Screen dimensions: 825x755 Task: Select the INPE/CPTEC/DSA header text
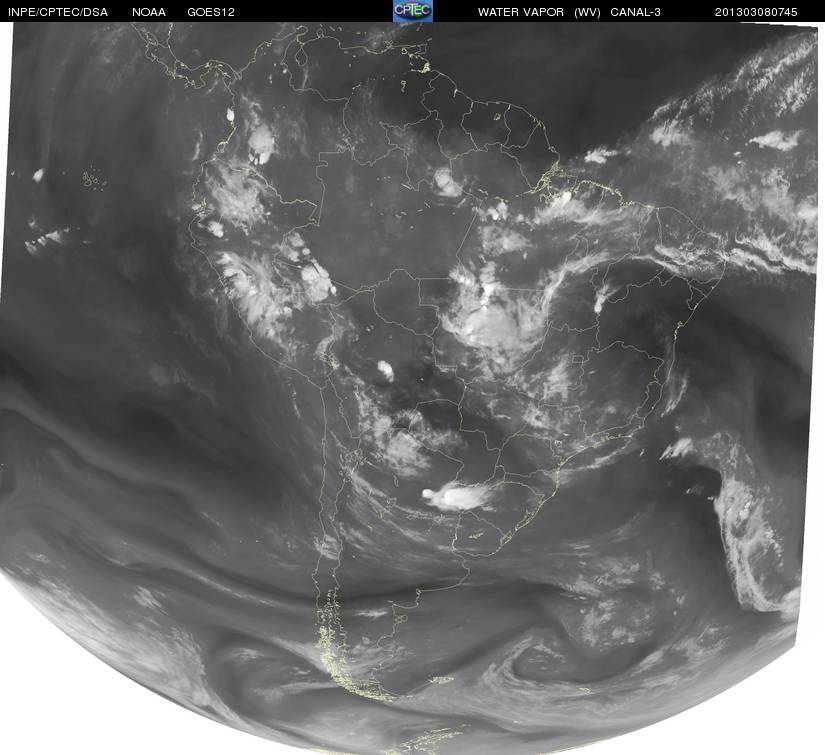click(58, 12)
